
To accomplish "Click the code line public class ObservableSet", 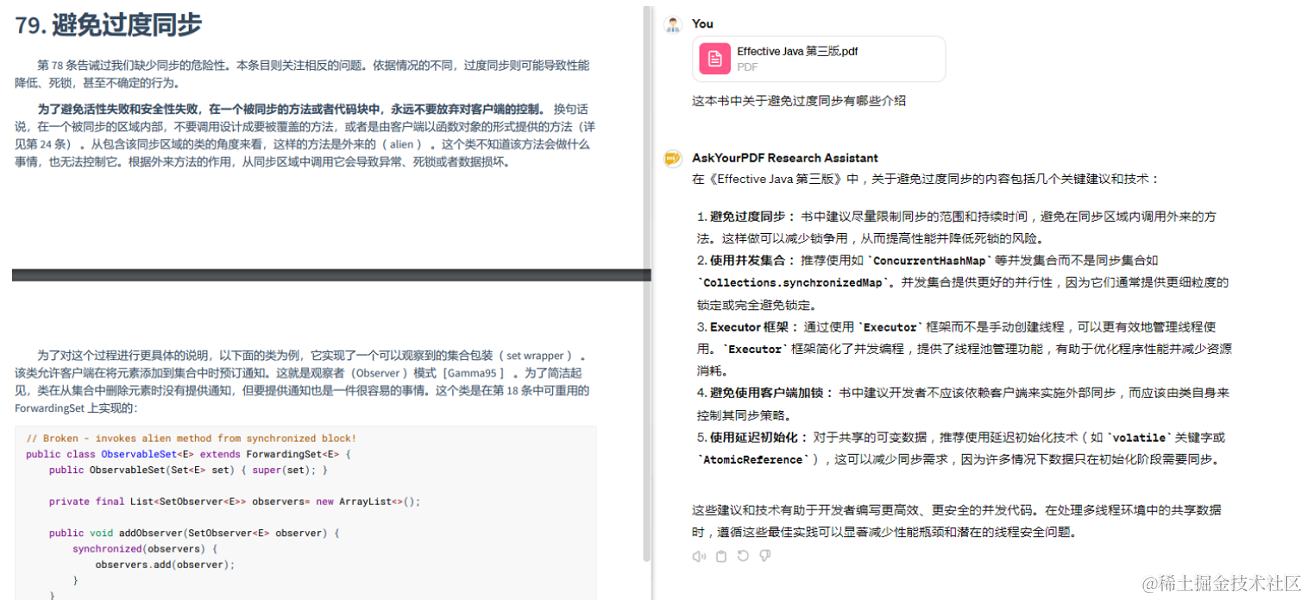I will 188,454.
